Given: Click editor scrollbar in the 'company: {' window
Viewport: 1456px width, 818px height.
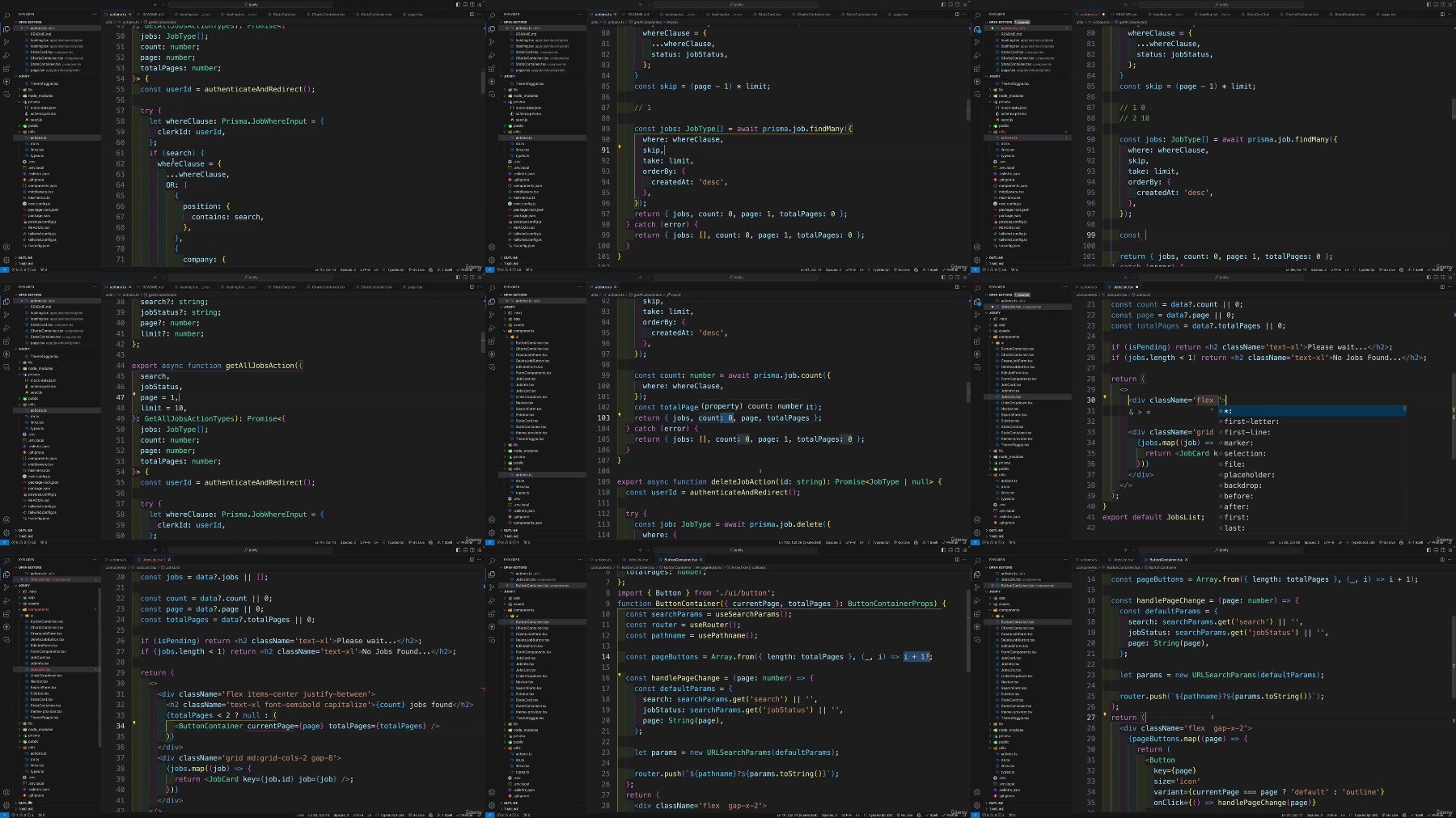Looking at the screenshot, I should (x=483, y=81).
